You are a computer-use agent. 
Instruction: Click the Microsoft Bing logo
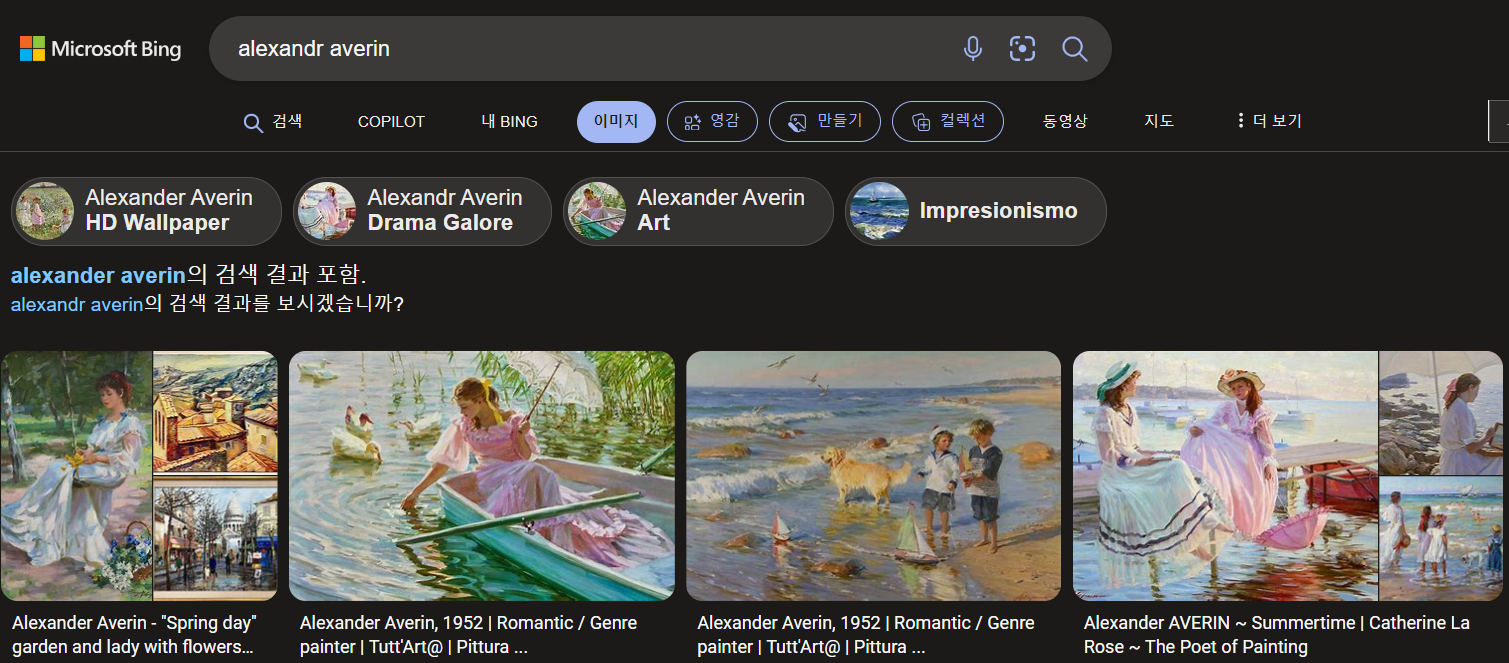click(x=100, y=48)
